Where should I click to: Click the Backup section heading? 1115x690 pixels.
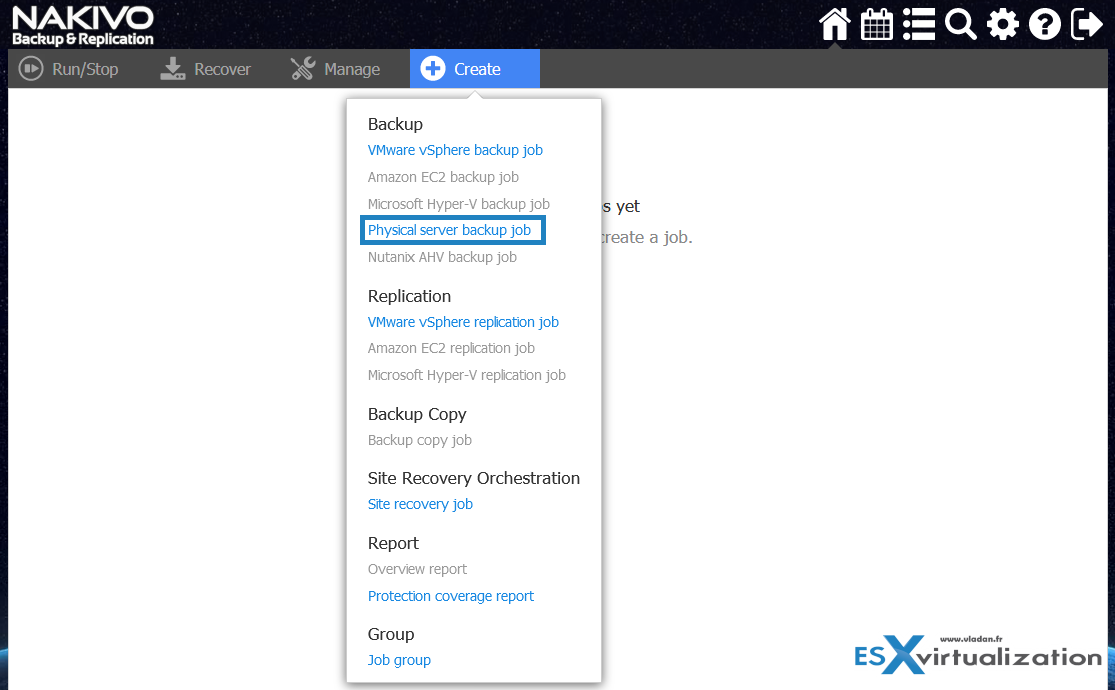[x=395, y=124]
